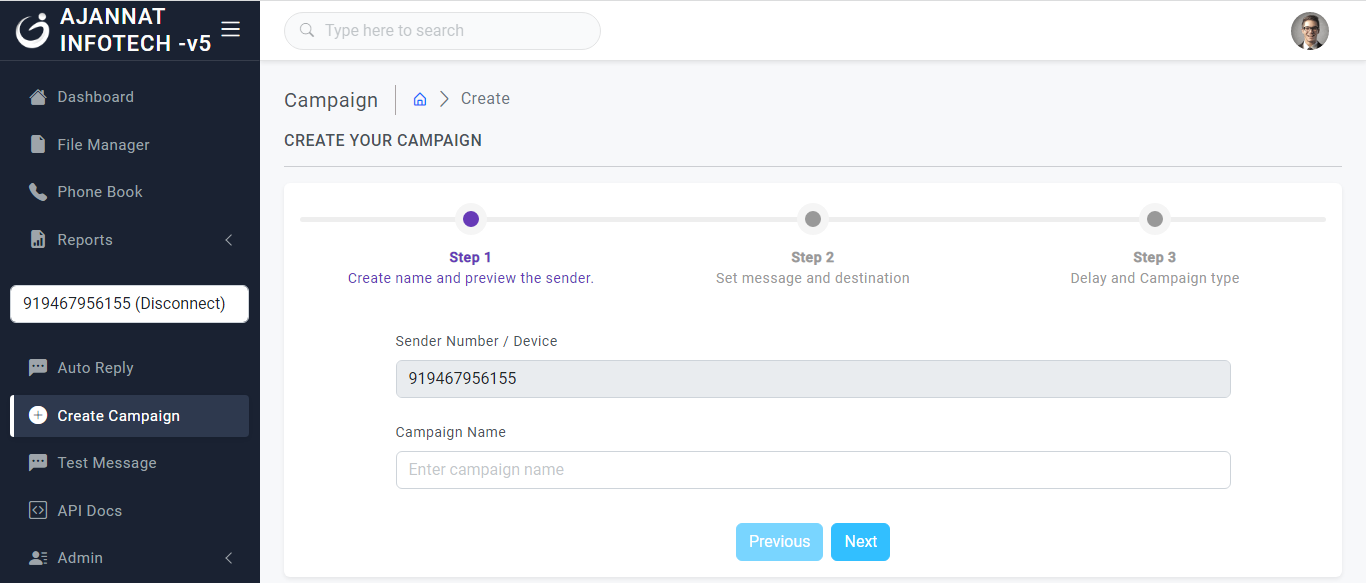Click the Reports chart icon
The image size is (1366, 583).
[x=38, y=240]
